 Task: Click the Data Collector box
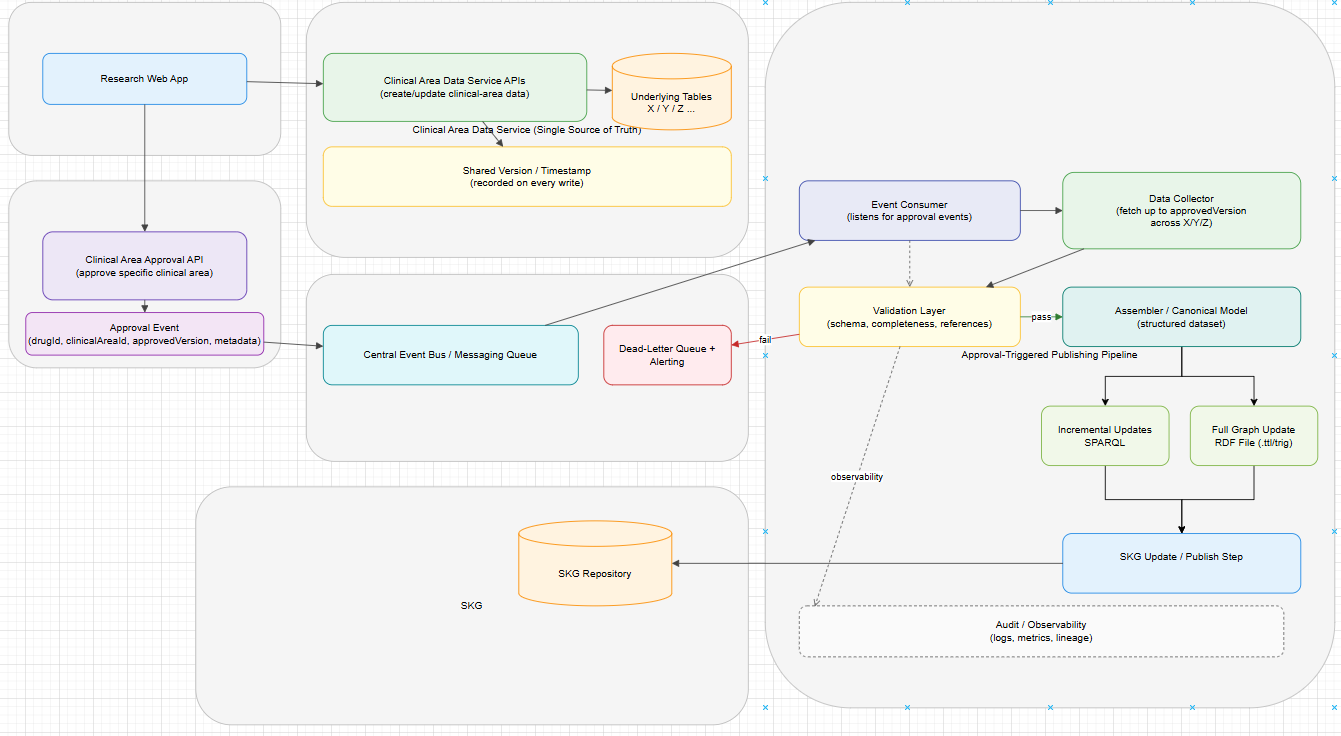[1180, 211]
